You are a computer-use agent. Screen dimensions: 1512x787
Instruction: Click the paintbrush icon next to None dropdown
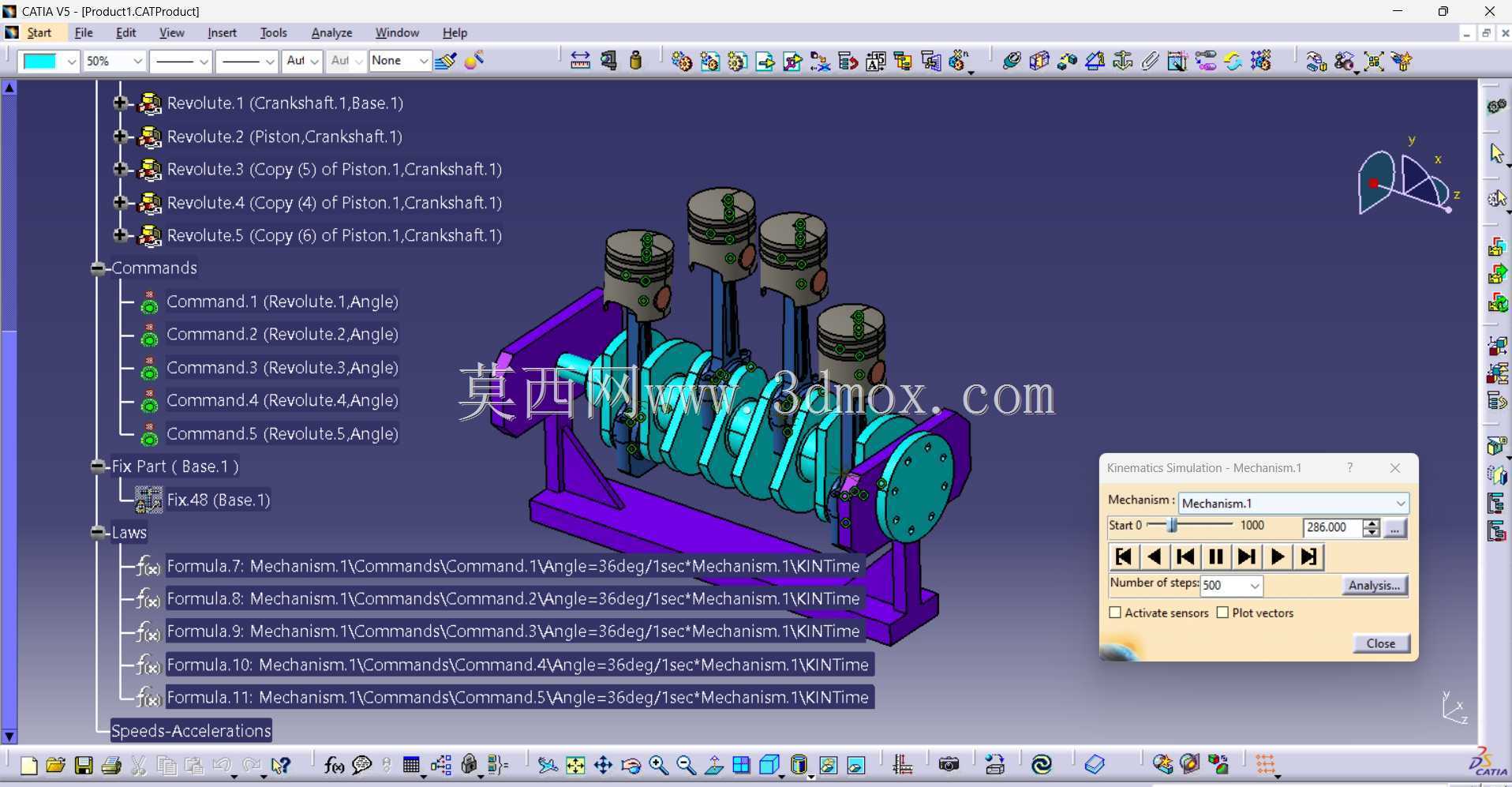(445, 61)
